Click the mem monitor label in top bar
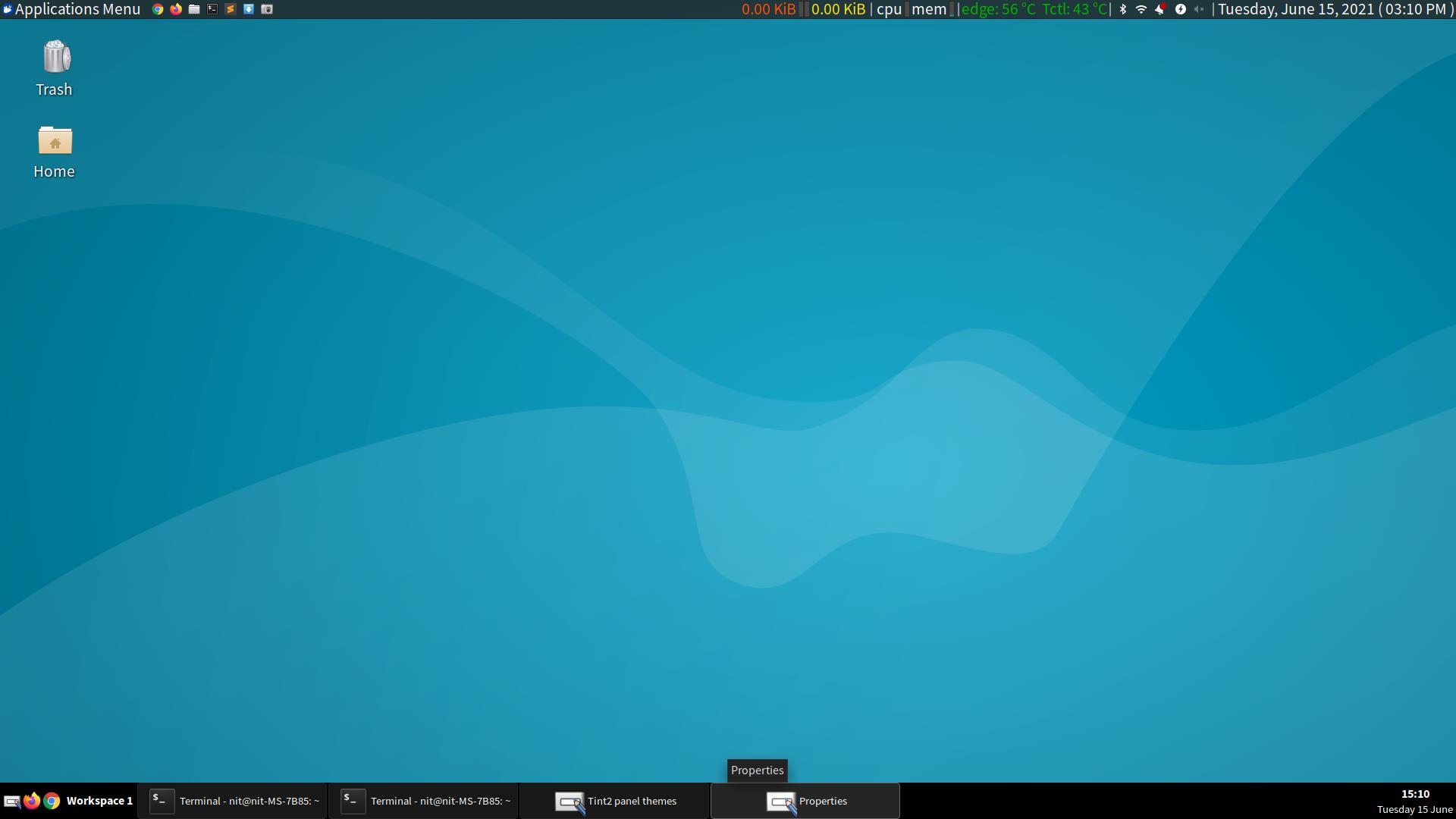 point(930,9)
